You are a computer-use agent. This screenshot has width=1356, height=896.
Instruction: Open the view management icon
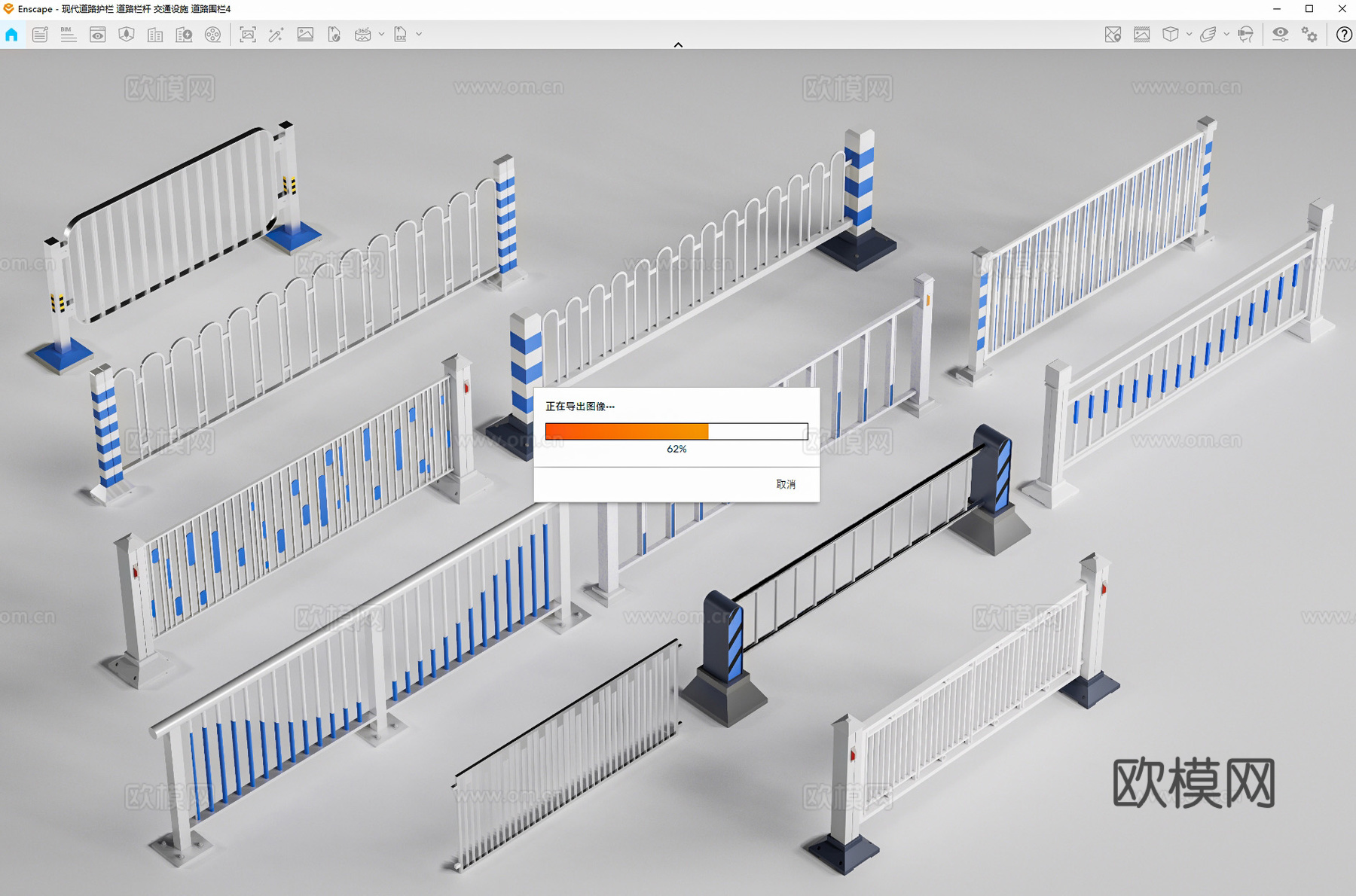[97, 35]
